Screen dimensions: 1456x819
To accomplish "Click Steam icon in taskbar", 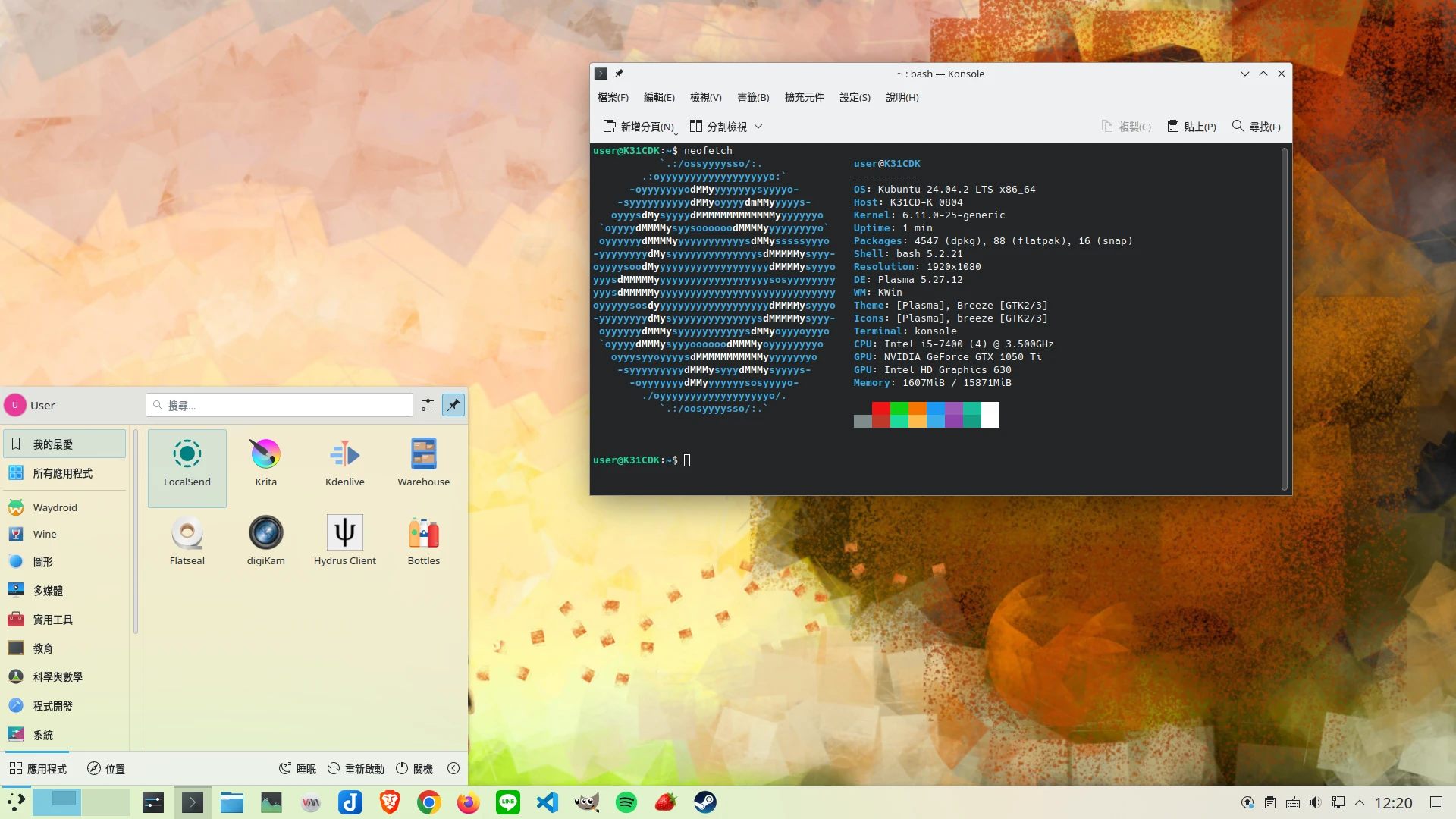I will tap(704, 802).
